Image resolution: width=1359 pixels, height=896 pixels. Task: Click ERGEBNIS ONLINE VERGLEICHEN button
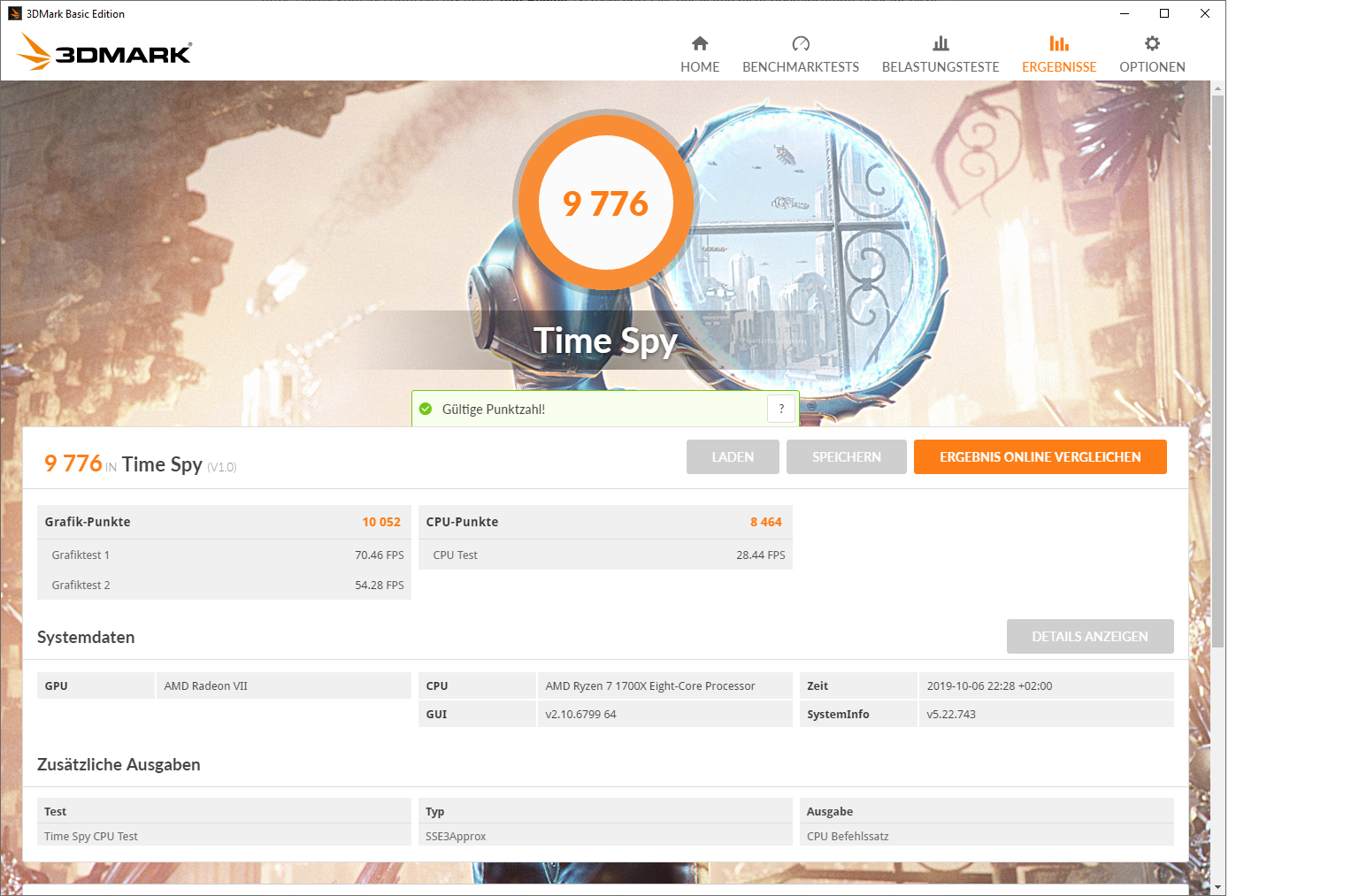point(1040,456)
